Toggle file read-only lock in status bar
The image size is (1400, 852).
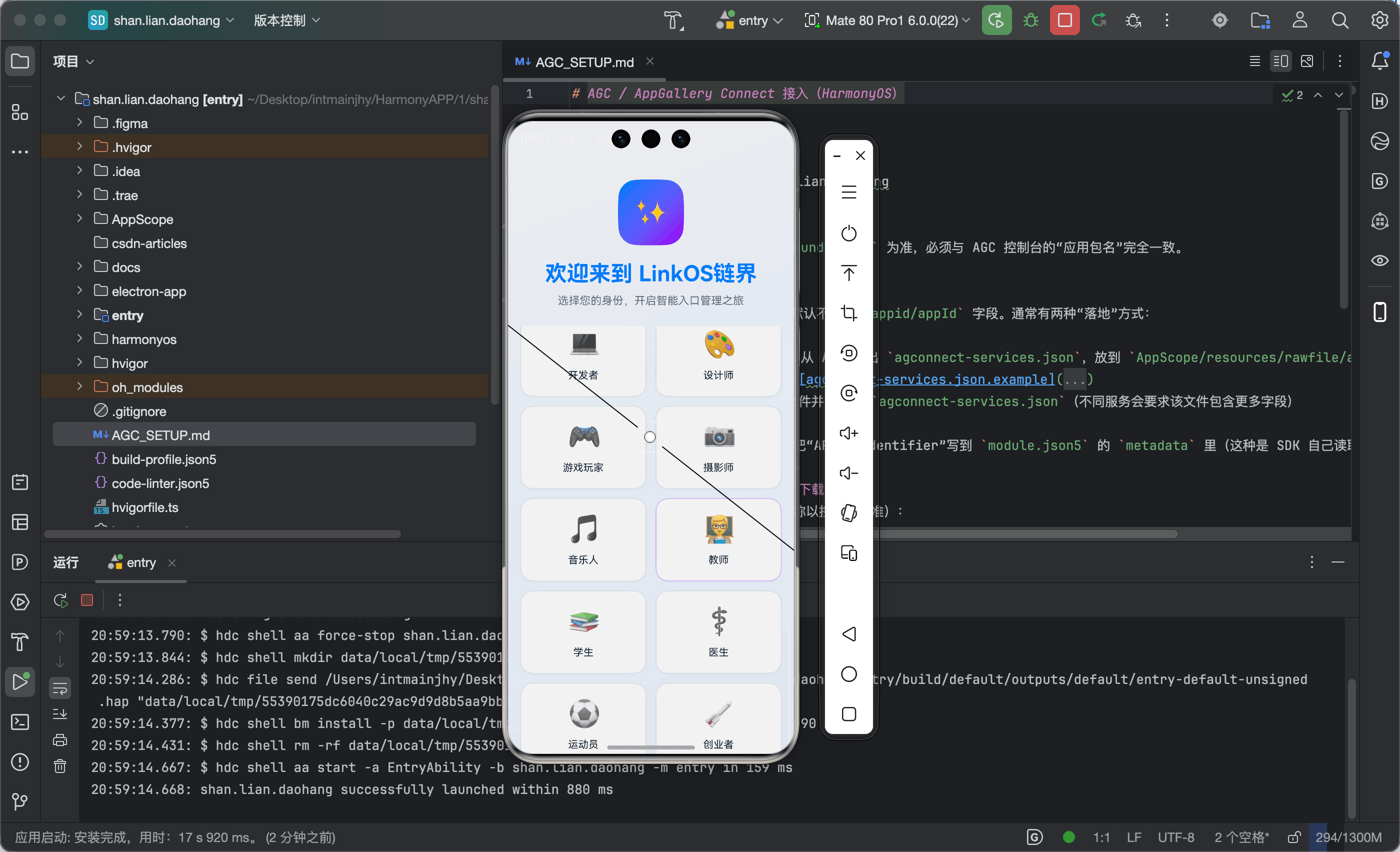tap(1294, 836)
